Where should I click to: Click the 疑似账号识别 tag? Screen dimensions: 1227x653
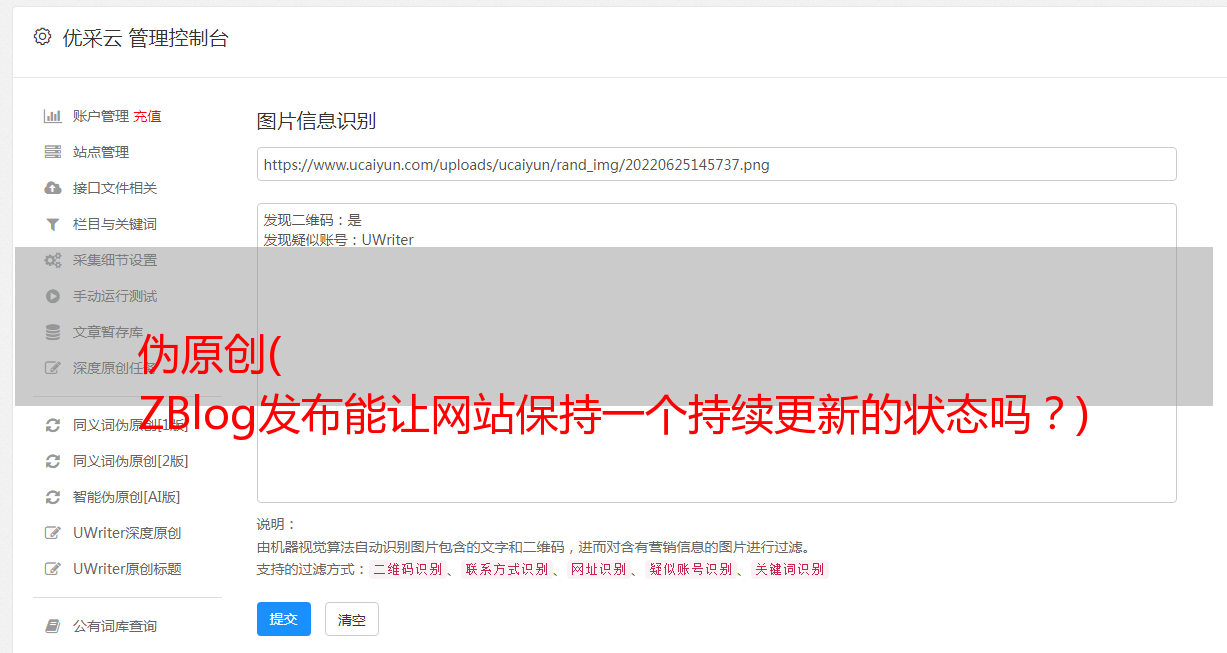[x=690, y=569]
